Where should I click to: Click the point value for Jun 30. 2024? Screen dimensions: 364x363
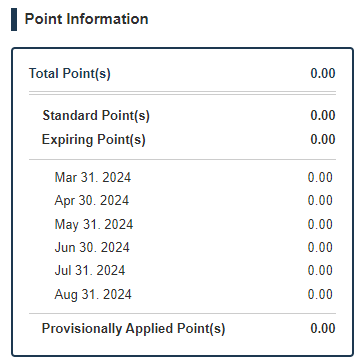point(320,248)
